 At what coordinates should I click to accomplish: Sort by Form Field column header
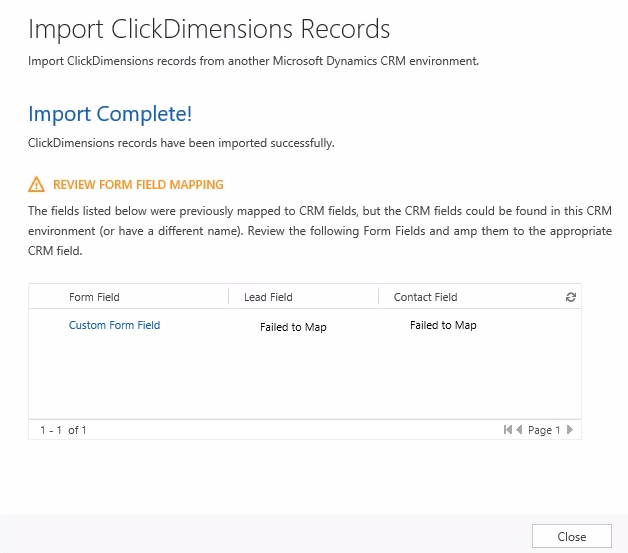[94, 297]
